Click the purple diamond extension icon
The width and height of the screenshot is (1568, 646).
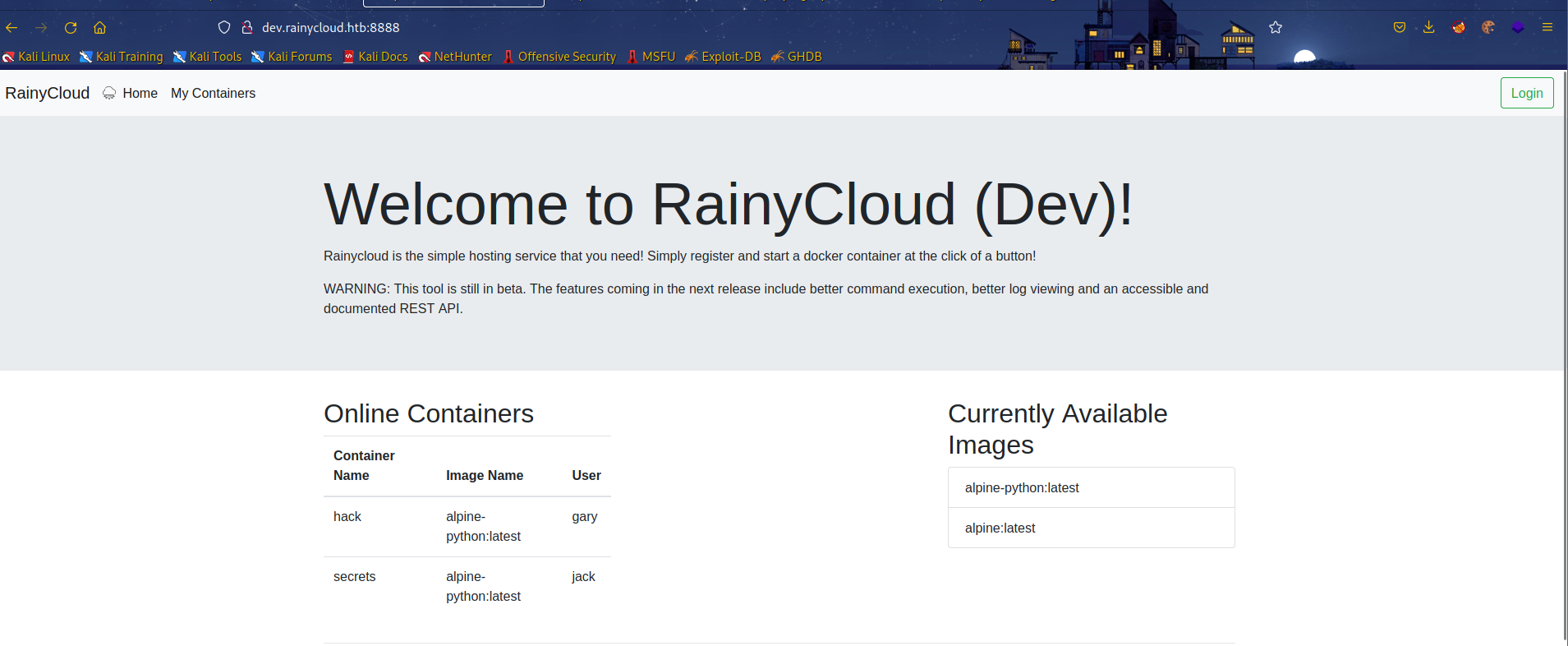pos(1518,27)
